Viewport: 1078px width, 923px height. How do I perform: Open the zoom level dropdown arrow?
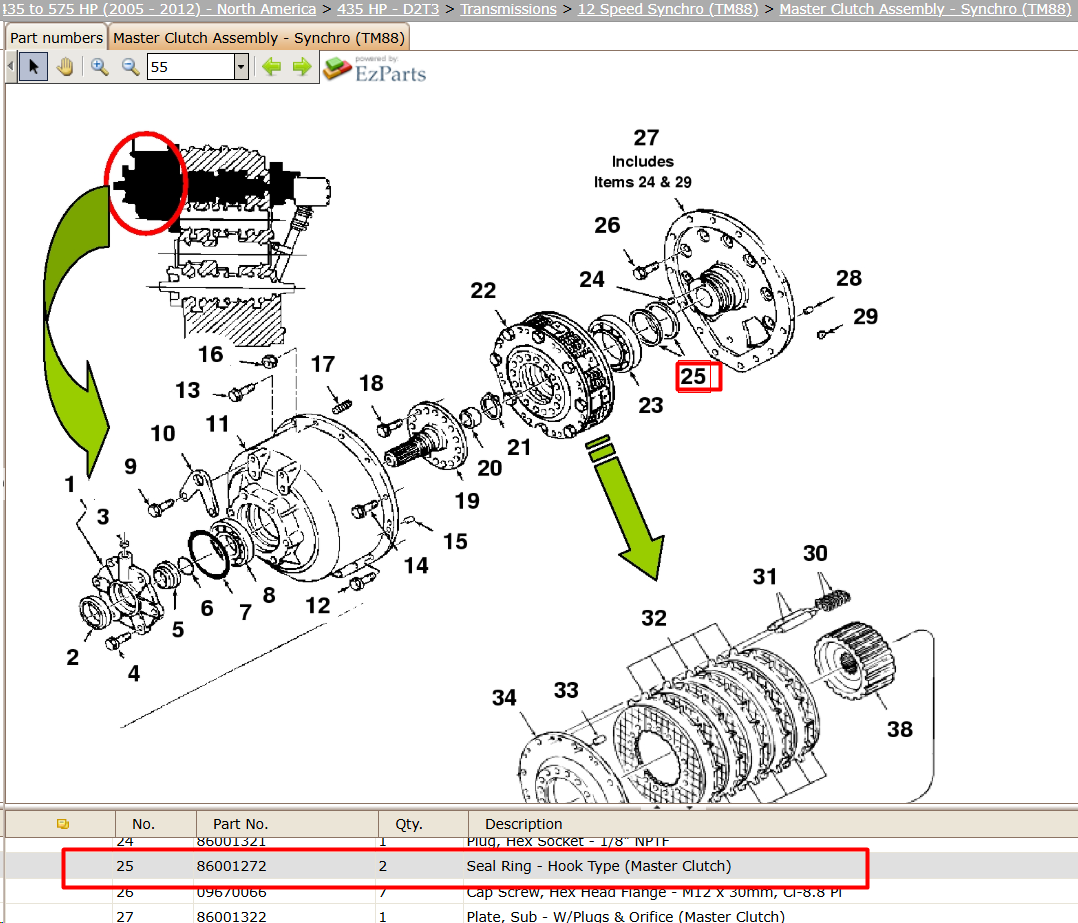click(241, 67)
